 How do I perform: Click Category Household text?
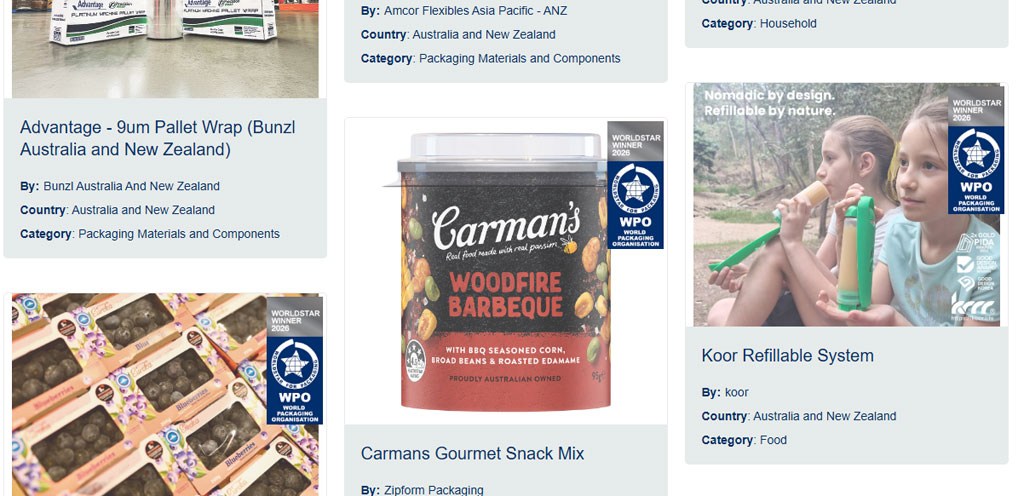[759, 23]
